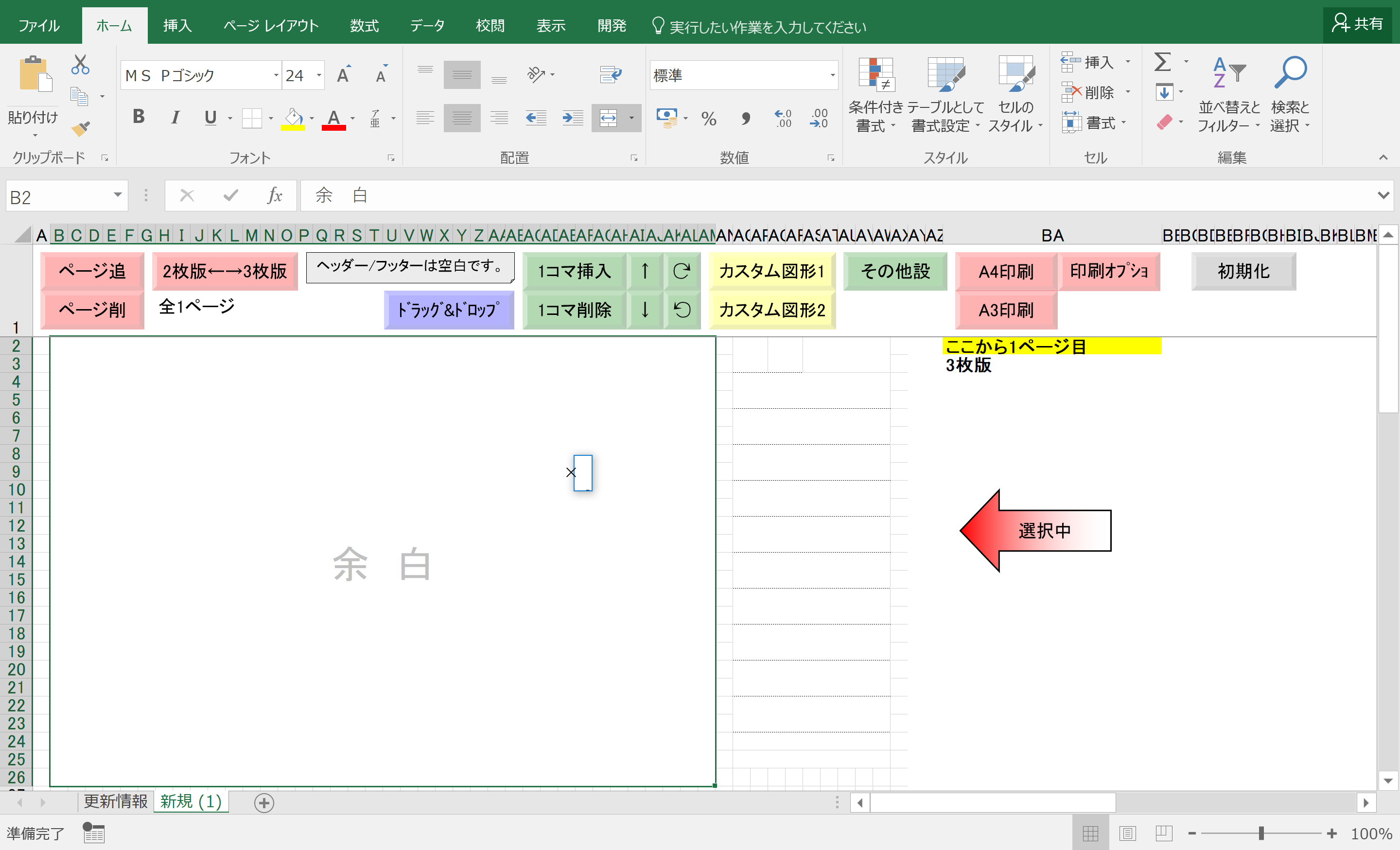Open the font name dropdown
The height and width of the screenshot is (850, 1400).
pyautogui.click(x=276, y=75)
